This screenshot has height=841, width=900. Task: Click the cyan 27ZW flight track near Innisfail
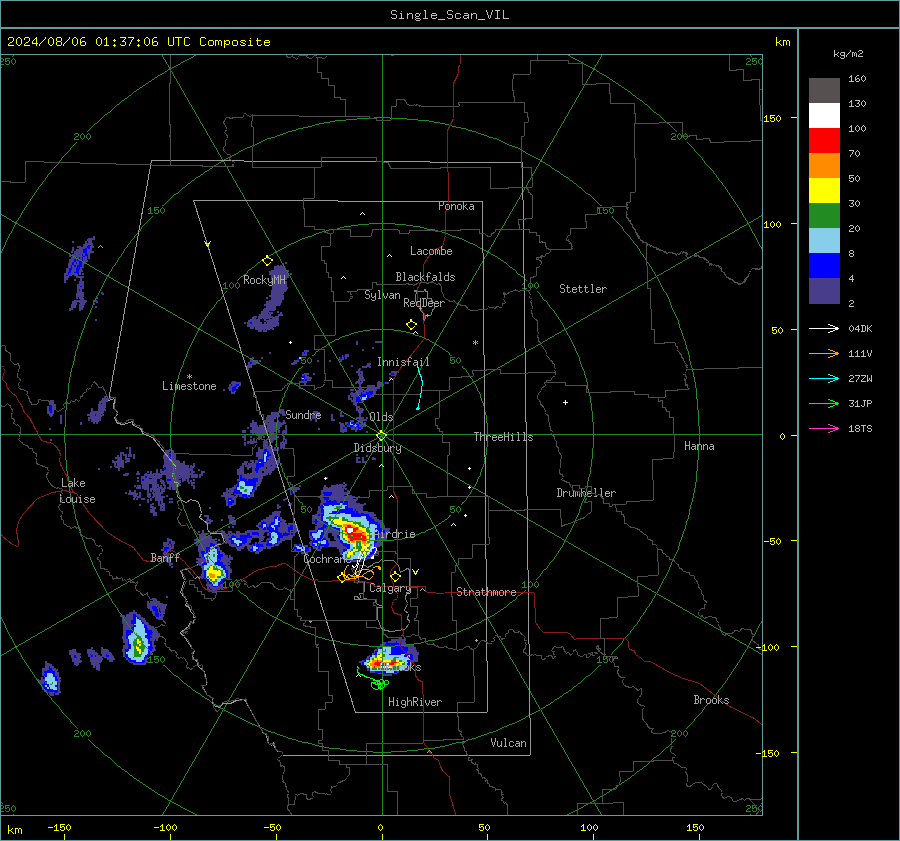coord(420,387)
